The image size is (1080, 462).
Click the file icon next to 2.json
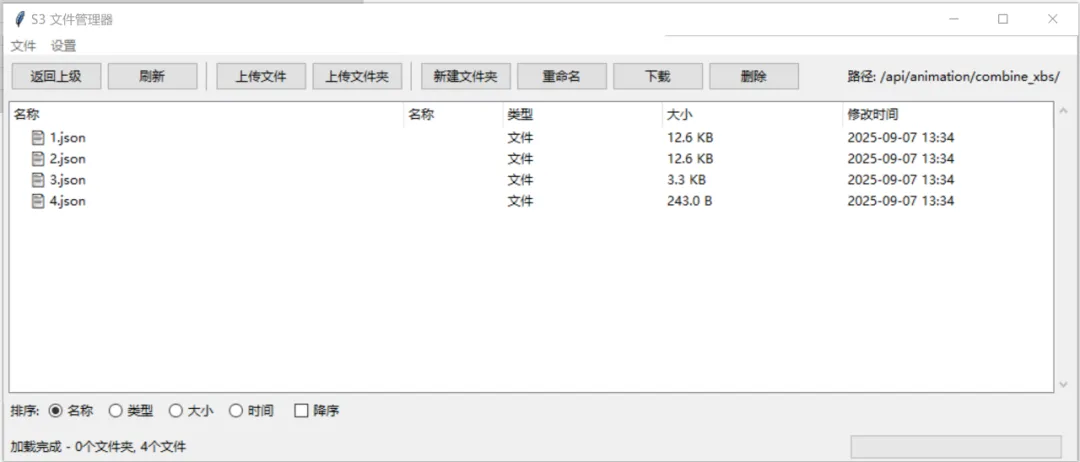(x=38, y=159)
